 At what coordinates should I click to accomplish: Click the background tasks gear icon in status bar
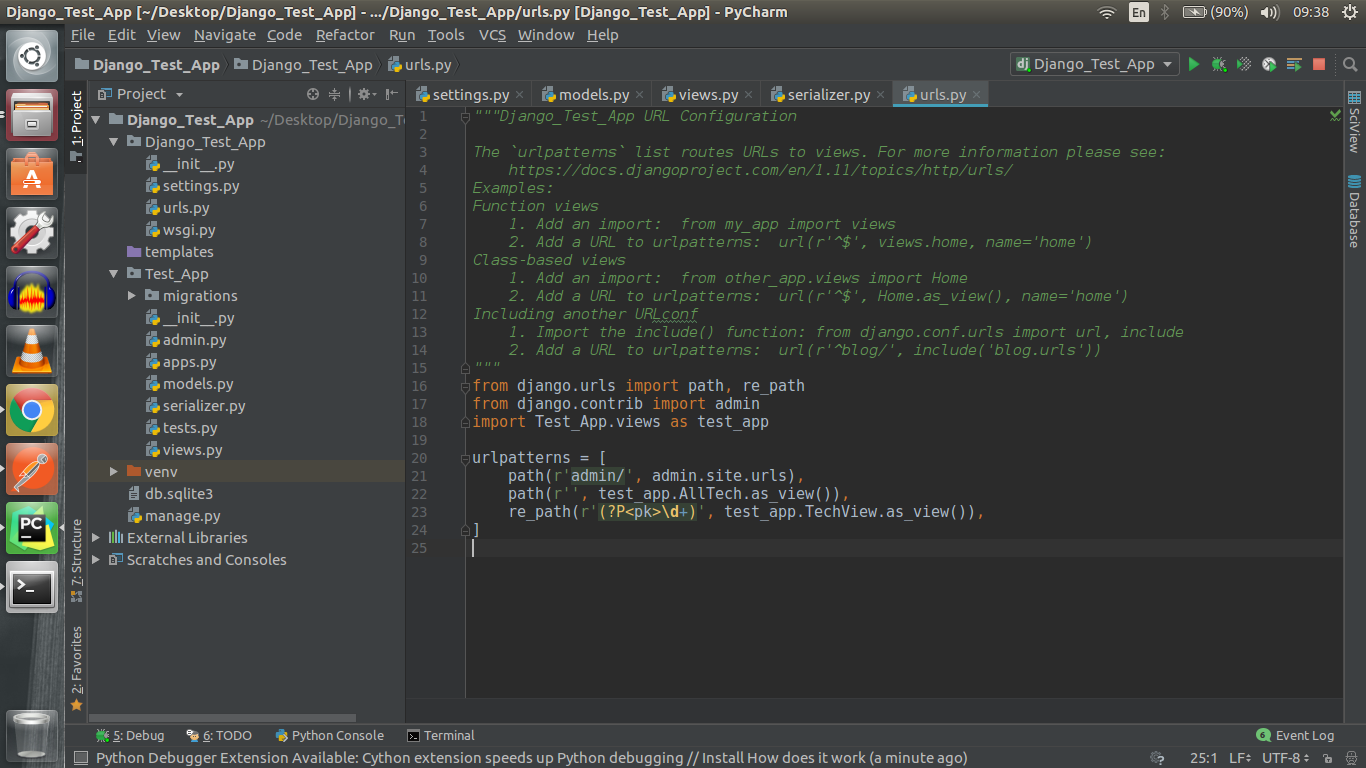(x=1157, y=759)
